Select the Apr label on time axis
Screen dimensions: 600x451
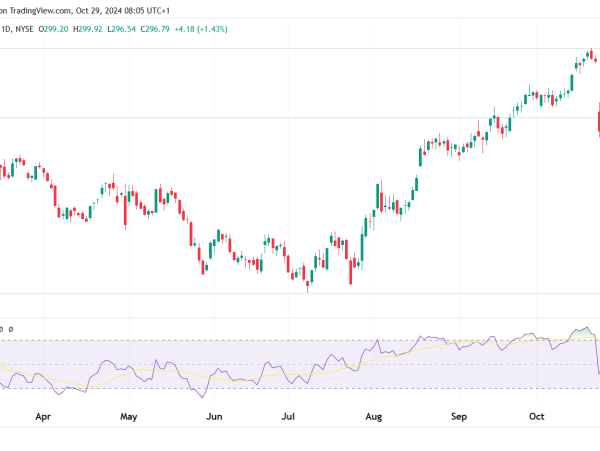(x=43, y=417)
